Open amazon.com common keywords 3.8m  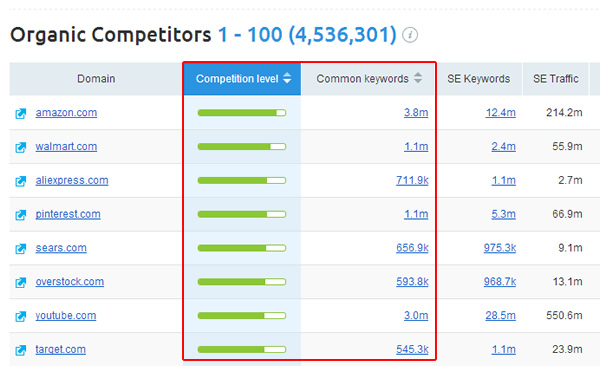point(416,113)
